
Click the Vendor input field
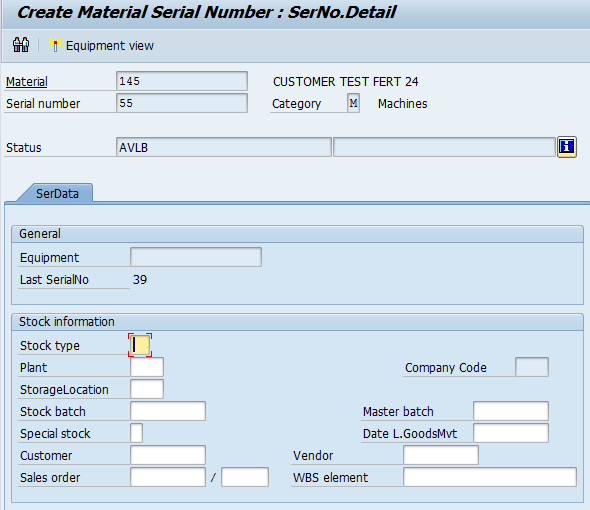tap(441, 455)
